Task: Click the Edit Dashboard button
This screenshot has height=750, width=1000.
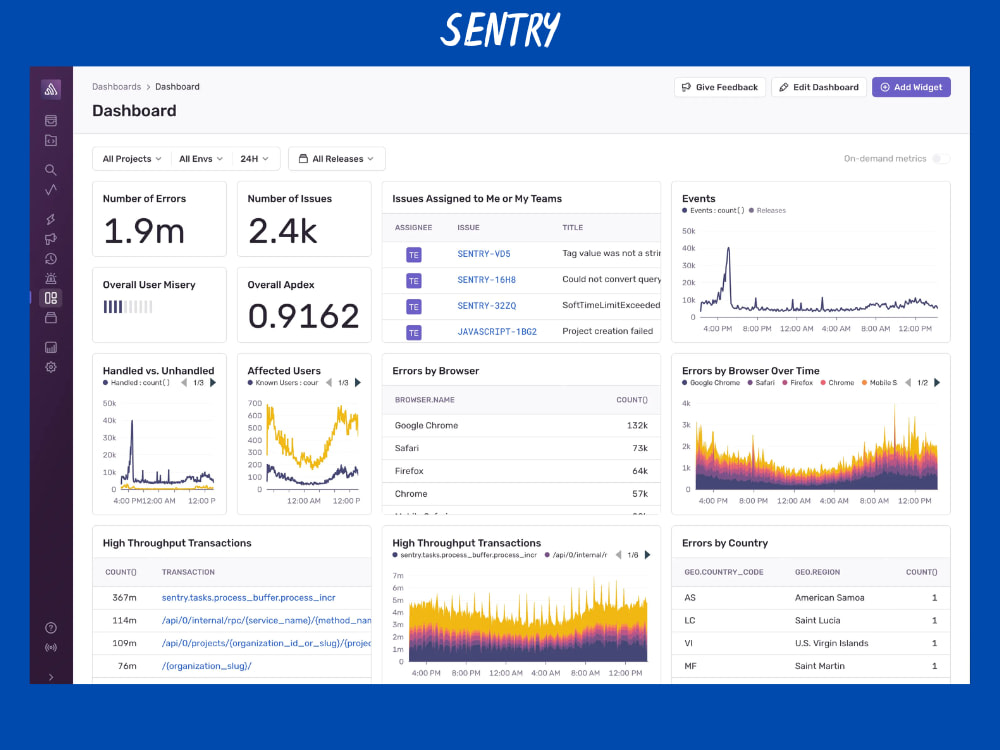Action: pos(819,87)
